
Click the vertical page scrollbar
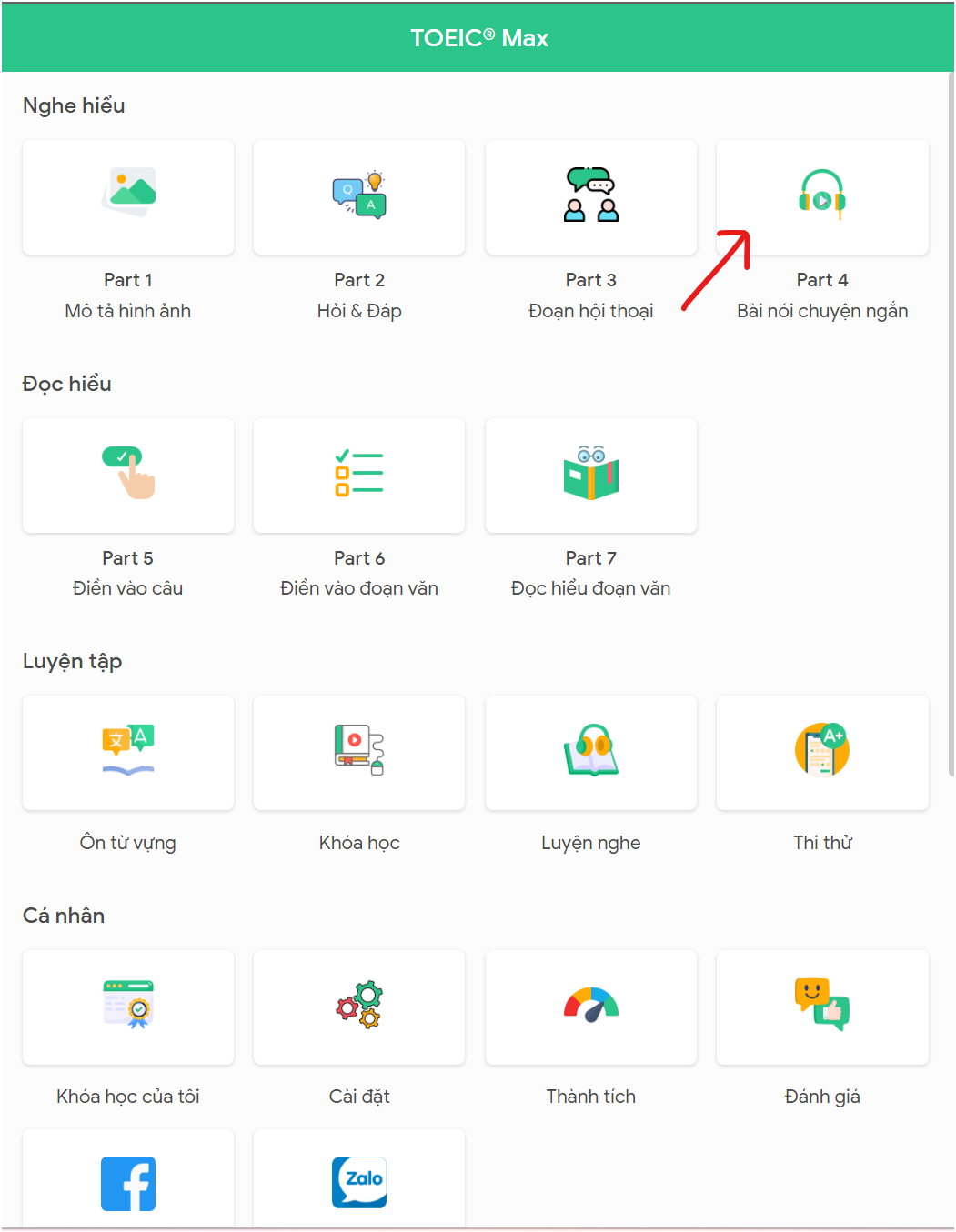click(951, 424)
